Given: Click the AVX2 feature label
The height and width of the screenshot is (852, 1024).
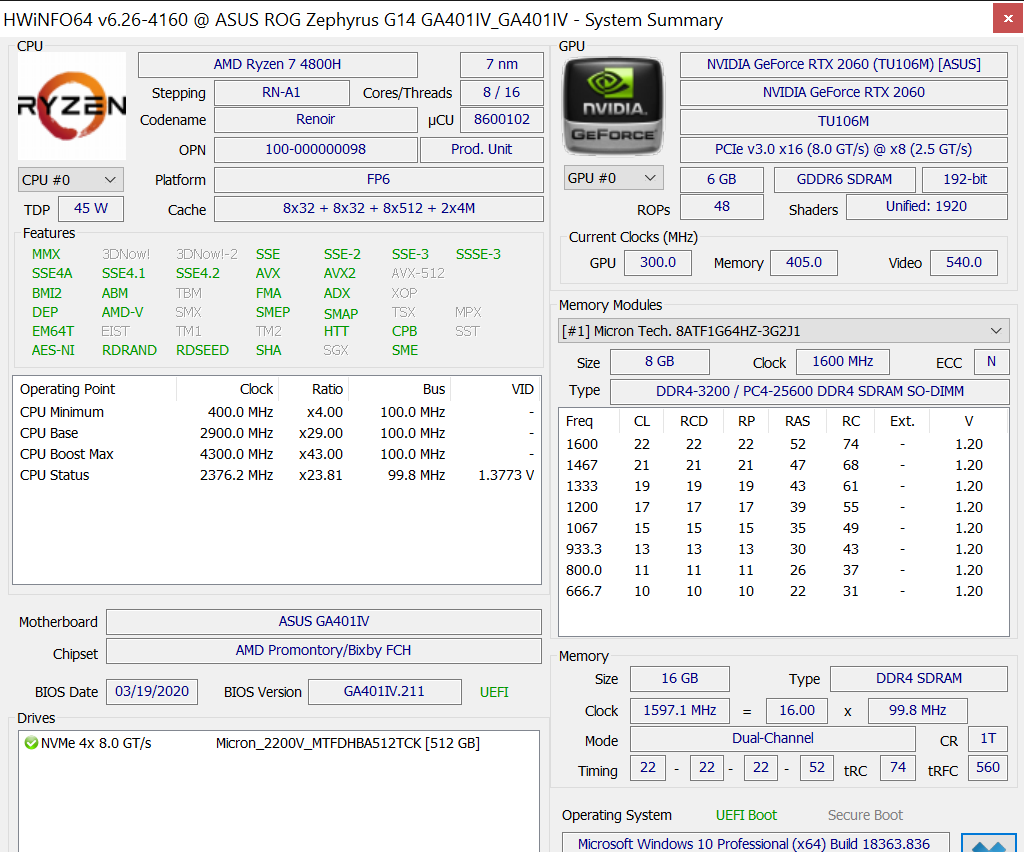Looking at the screenshot, I should (x=339, y=273).
